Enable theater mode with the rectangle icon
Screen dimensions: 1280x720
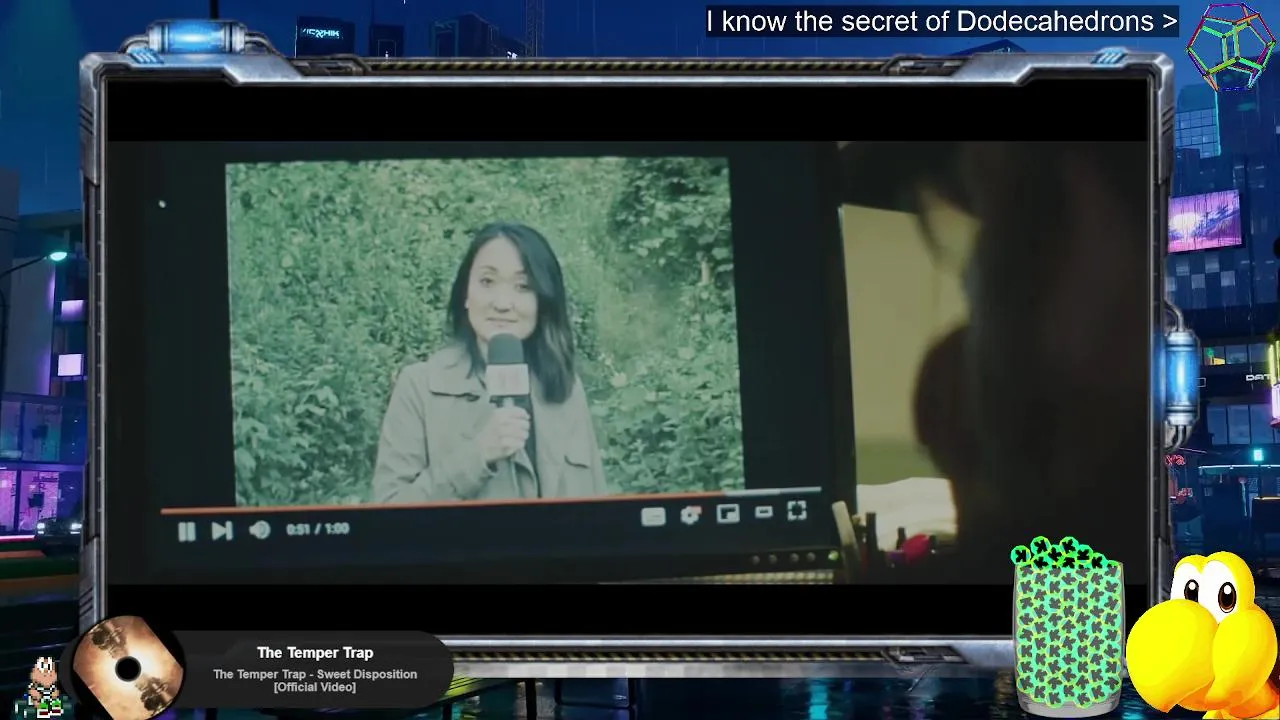click(x=764, y=512)
